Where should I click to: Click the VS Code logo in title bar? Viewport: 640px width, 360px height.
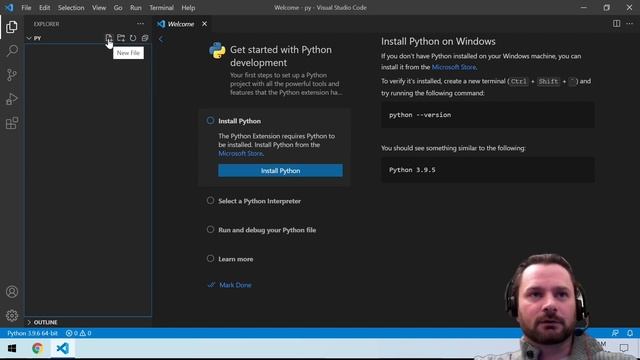click(9, 7)
